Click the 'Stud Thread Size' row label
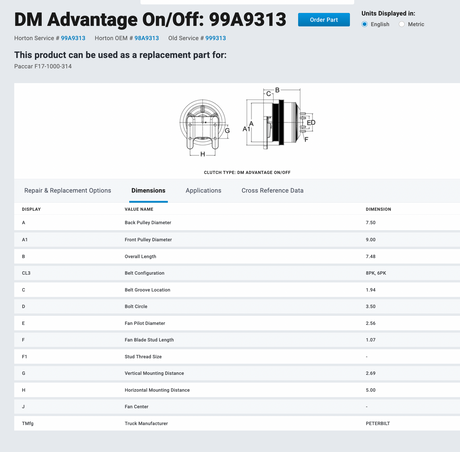Viewport: 460px width, 452px height. click(143, 357)
